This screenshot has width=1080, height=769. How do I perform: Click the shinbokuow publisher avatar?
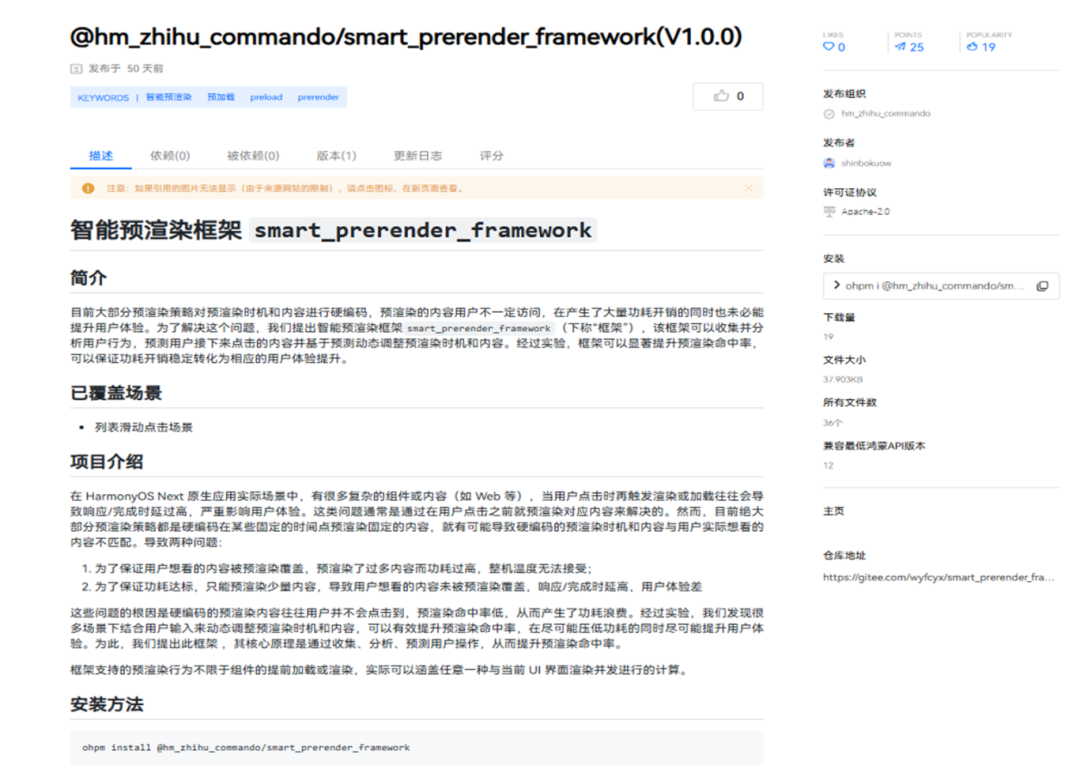(829, 163)
